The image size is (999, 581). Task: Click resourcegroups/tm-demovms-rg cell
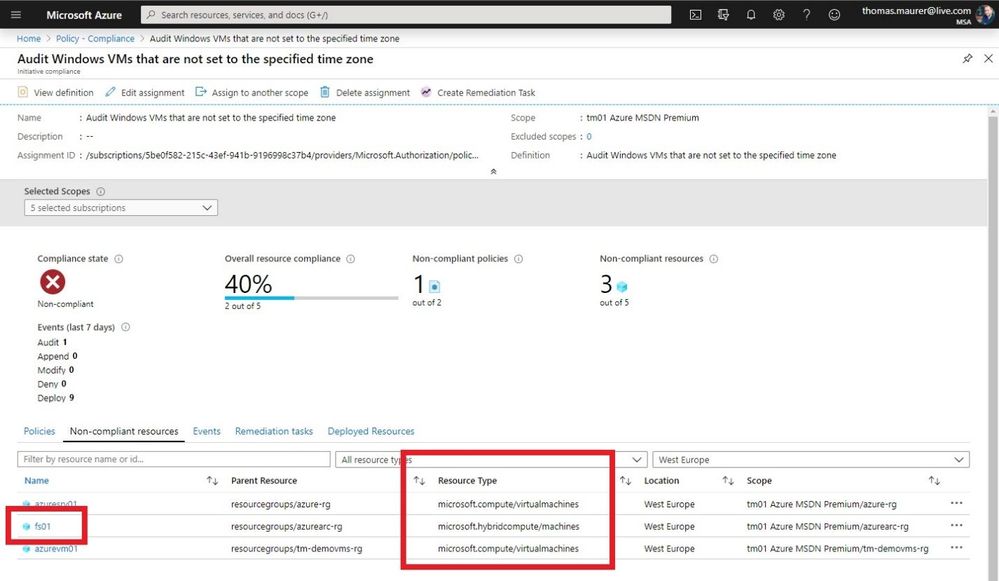click(x=296, y=549)
